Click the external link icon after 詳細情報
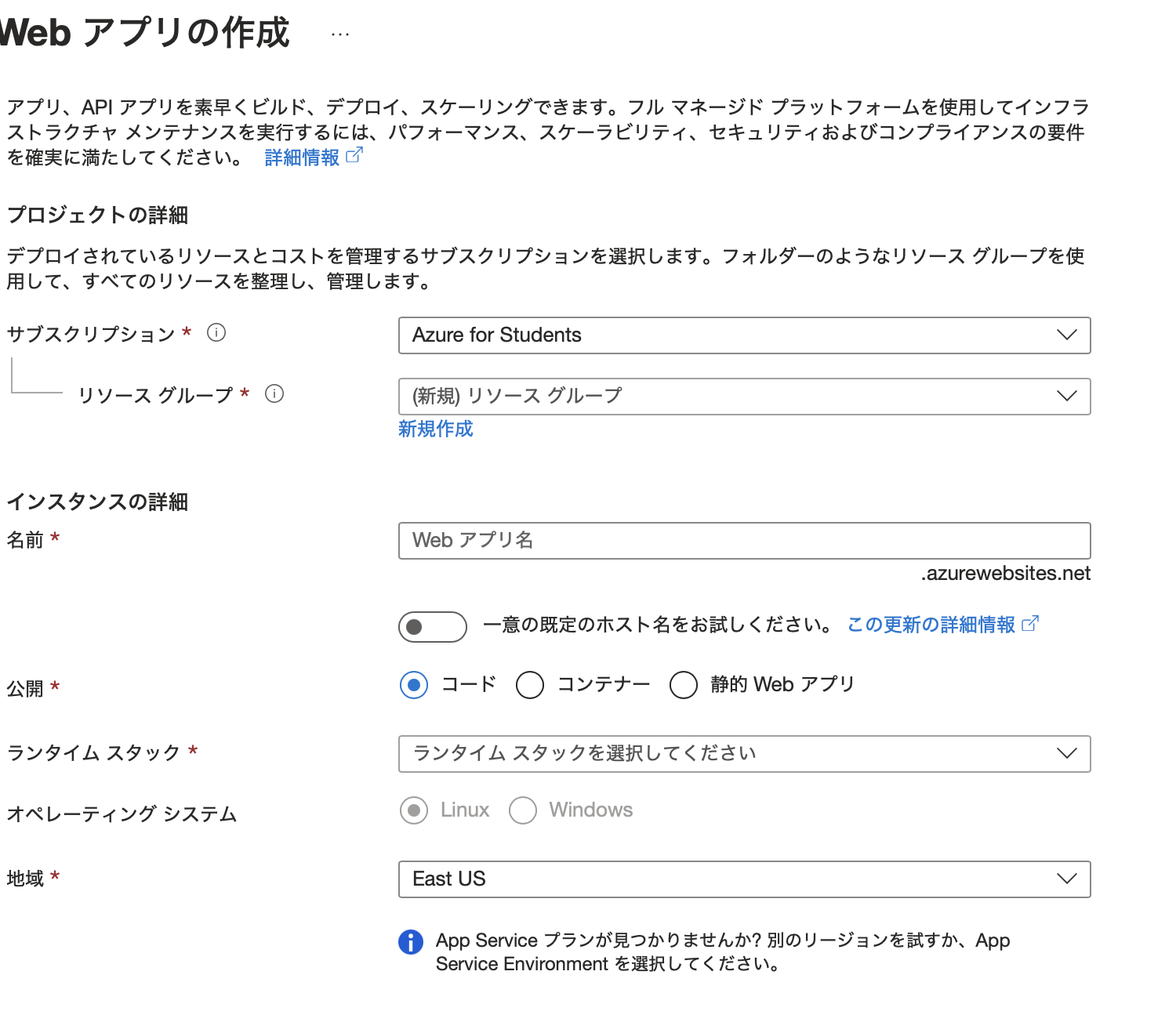Screen dimensions: 1176x1022 click(355, 155)
